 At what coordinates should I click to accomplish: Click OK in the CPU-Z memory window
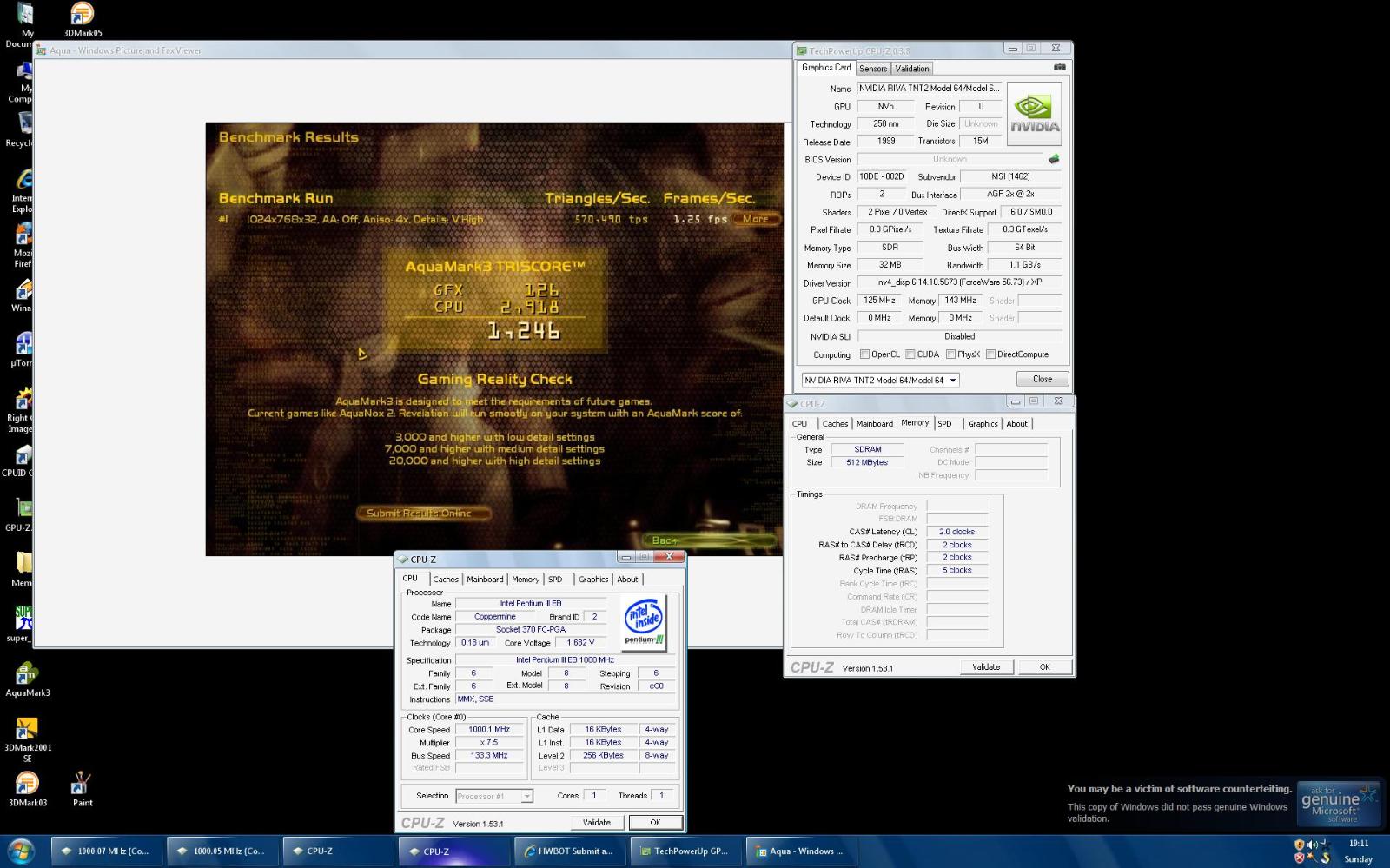click(1044, 666)
